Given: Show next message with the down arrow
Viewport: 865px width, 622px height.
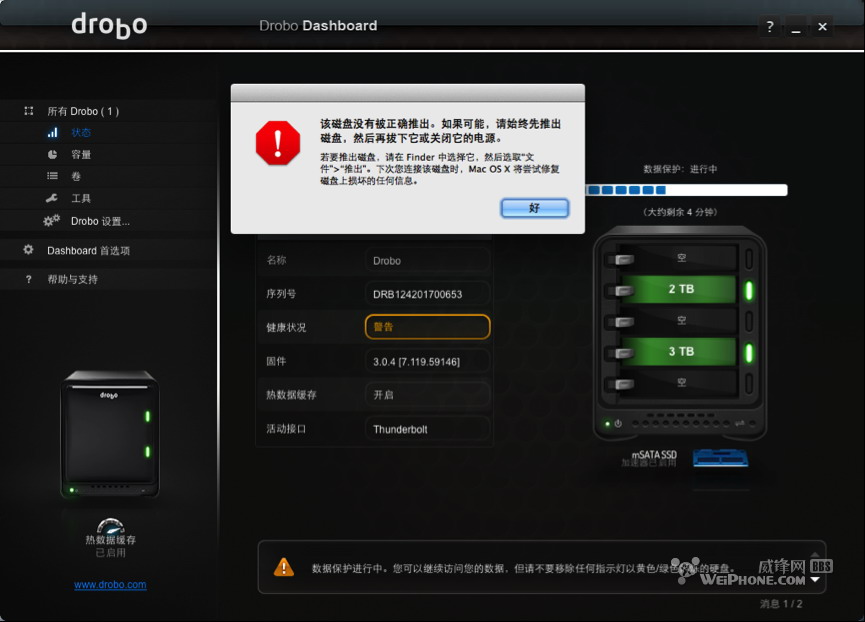Looking at the screenshot, I should pos(815,580).
